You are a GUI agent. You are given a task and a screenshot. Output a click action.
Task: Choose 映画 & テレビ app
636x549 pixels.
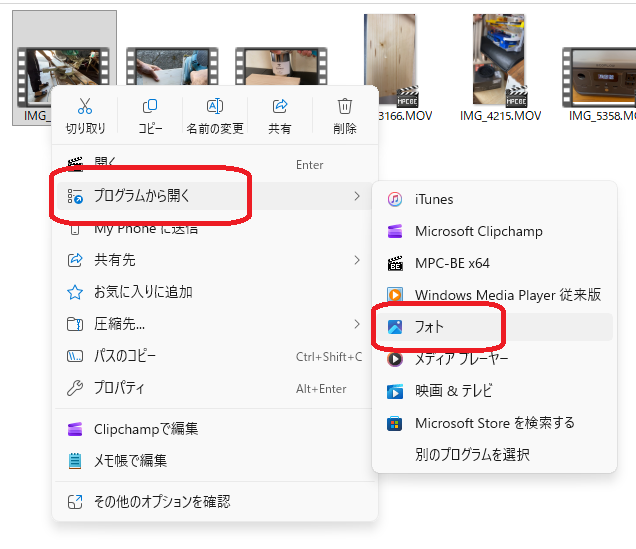[494, 391]
